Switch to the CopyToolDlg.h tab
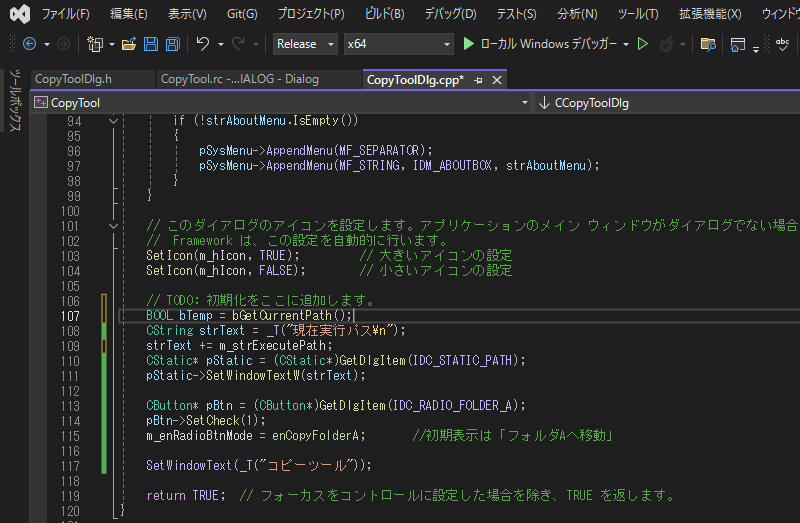This screenshot has width=800, height=523. pos(73,80)
